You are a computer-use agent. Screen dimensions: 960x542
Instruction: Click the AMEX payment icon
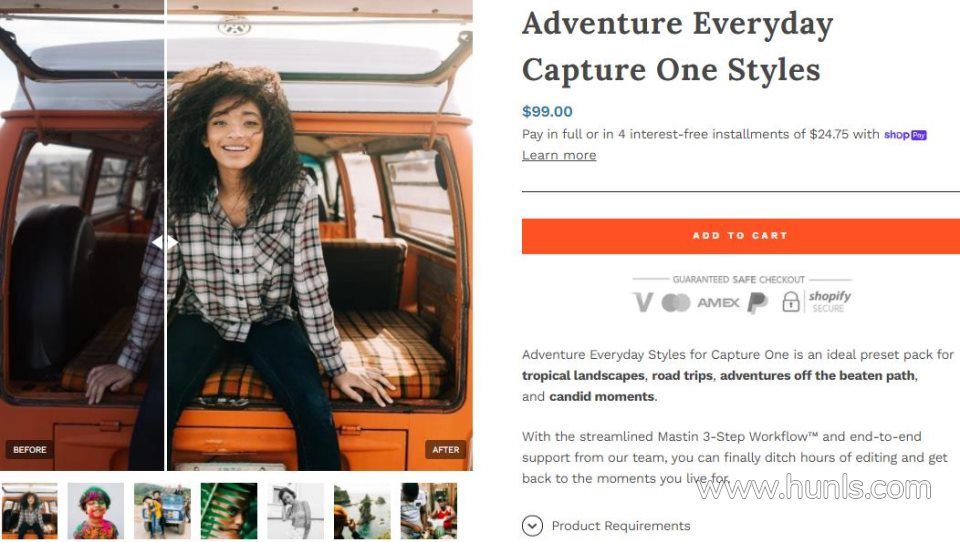pyautogui.click(x=718, y=303)
